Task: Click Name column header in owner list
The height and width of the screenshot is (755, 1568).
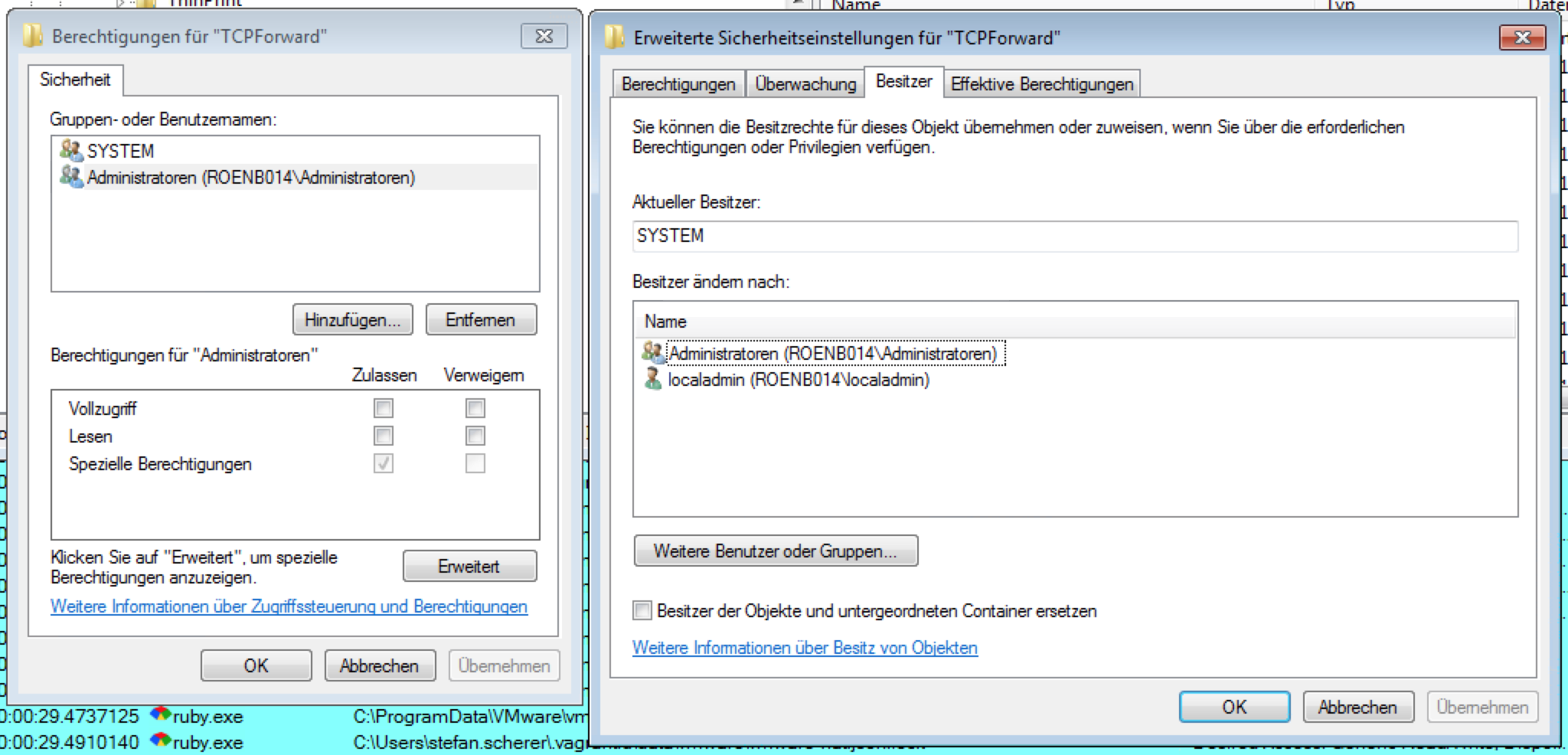Action: pyautogui.click(x=1075, y=322)
